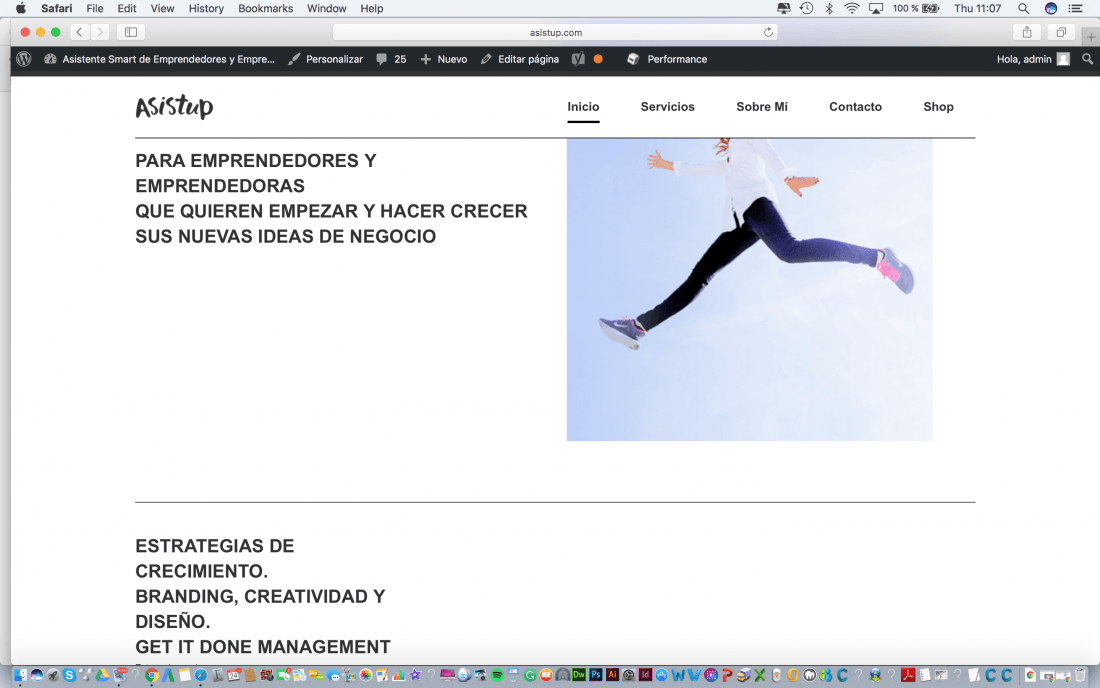The image size is (1100, 688).
Task: Launch Illustrator from the Dock
Action: [612, 675]
